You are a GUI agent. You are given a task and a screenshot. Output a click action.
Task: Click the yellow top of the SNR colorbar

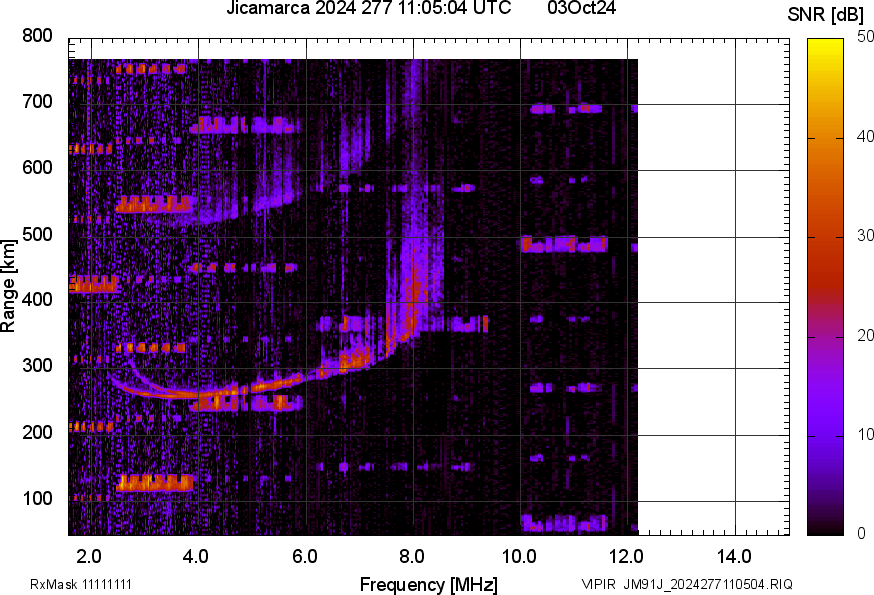click(x=825, y=44)
